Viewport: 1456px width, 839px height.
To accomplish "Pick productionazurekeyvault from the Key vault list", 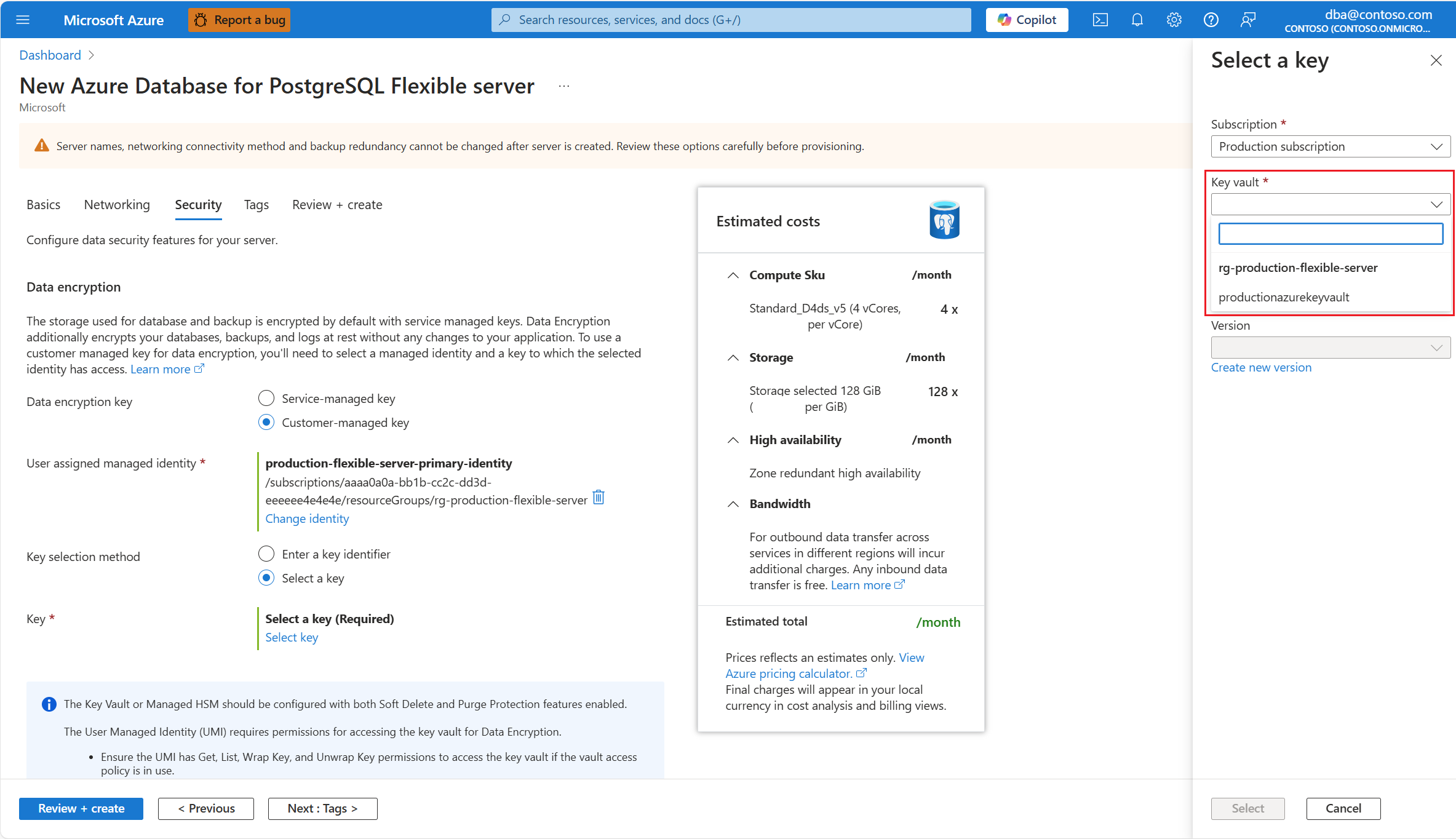I will point(1284,297).
